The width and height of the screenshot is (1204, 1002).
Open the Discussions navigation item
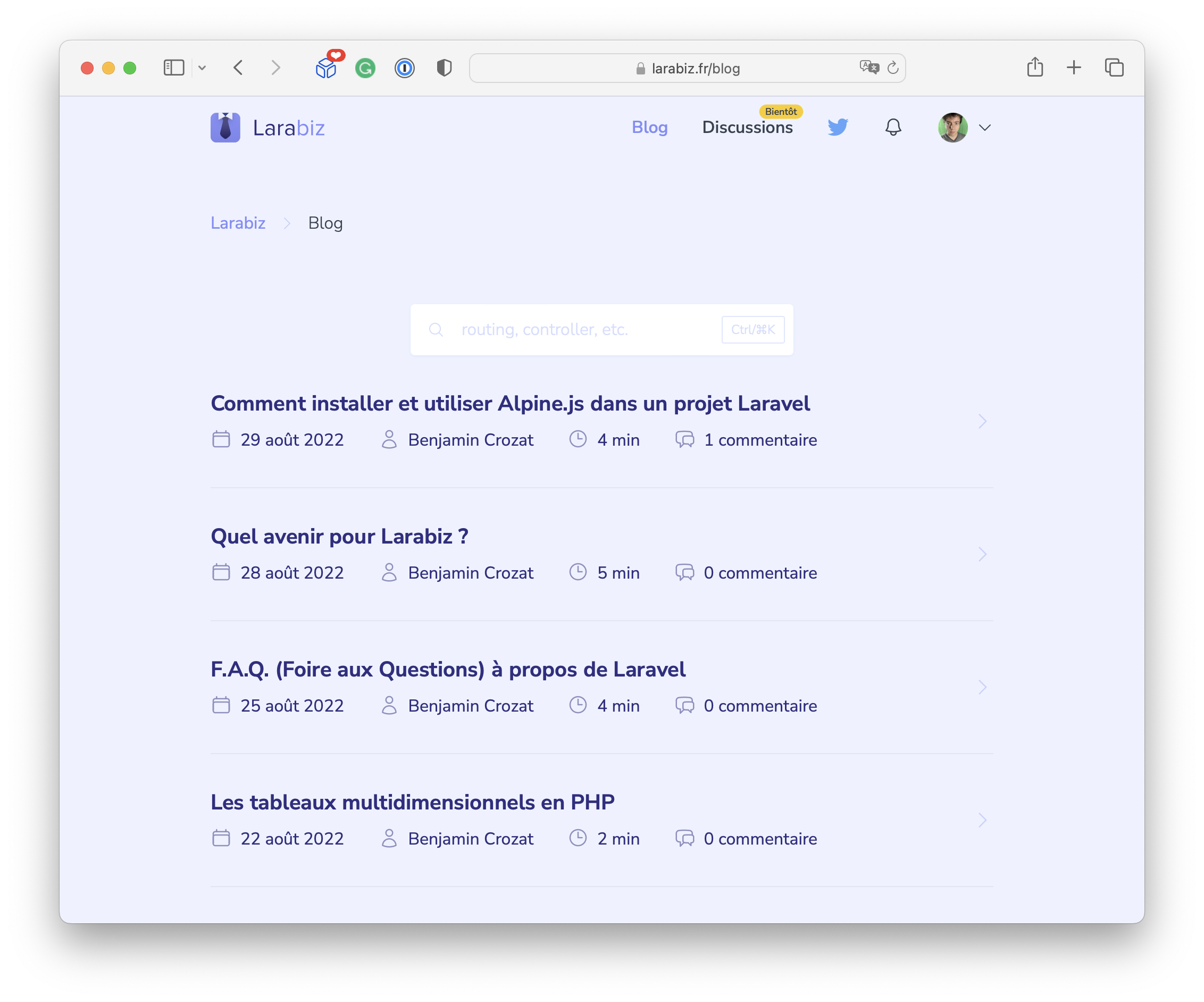tap(748, 127)
